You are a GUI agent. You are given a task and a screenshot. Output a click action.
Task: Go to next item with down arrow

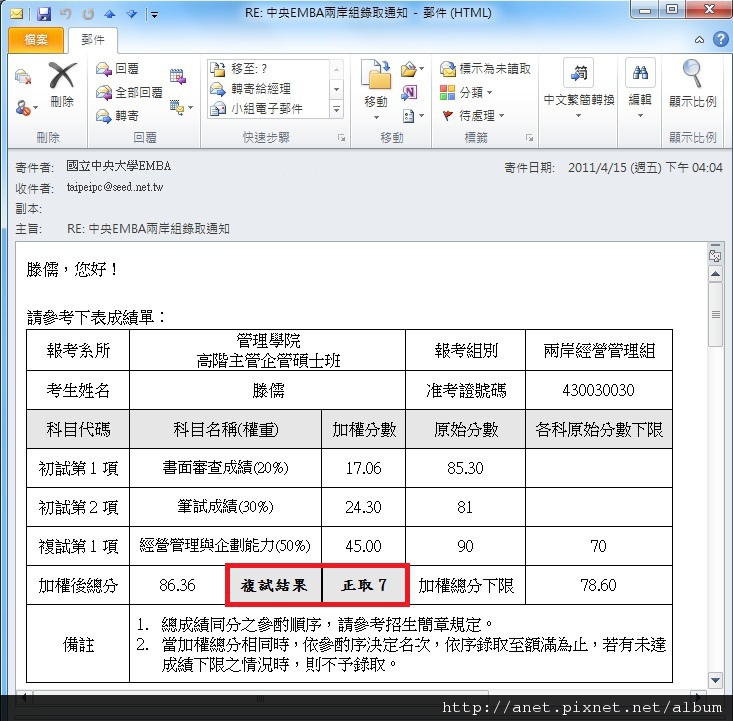[131, 14]
